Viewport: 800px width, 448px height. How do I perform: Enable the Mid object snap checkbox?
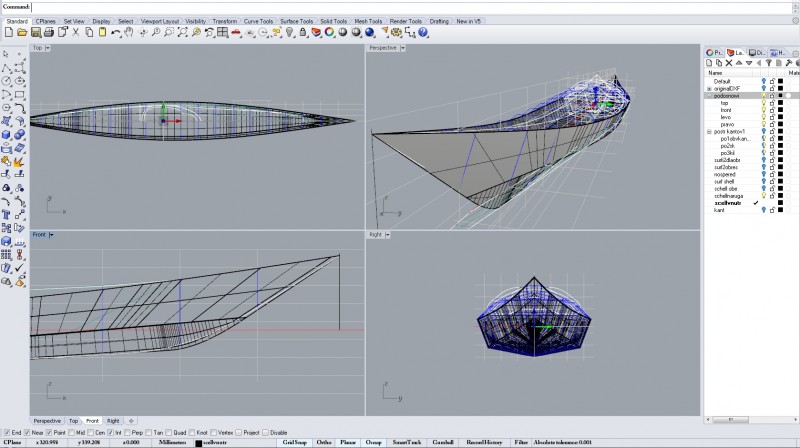(70, 432)
